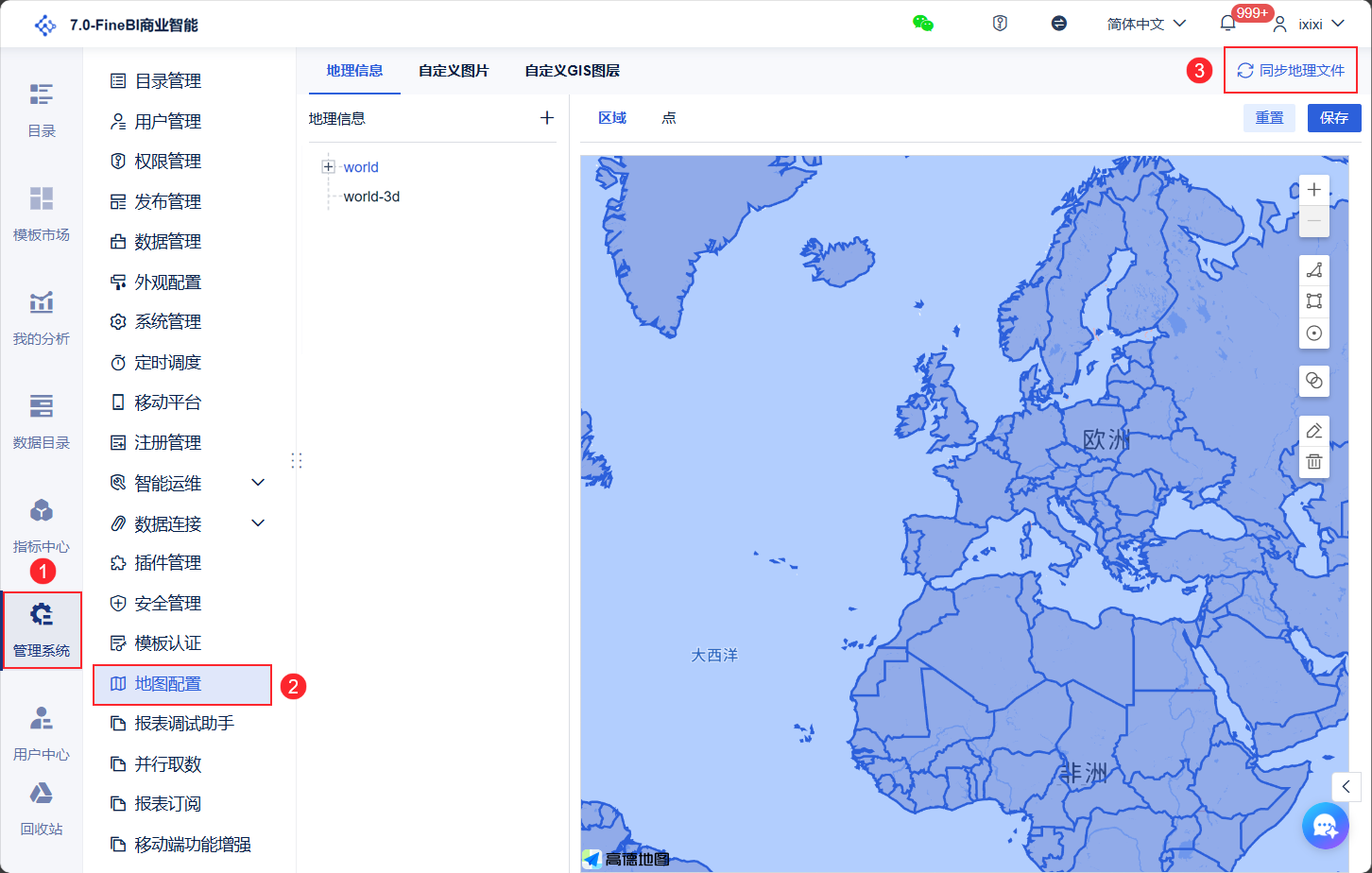This screenshot has width=1372, height=873.
Task: Click the trash delete tool on map
Action: pos(1314,462)
